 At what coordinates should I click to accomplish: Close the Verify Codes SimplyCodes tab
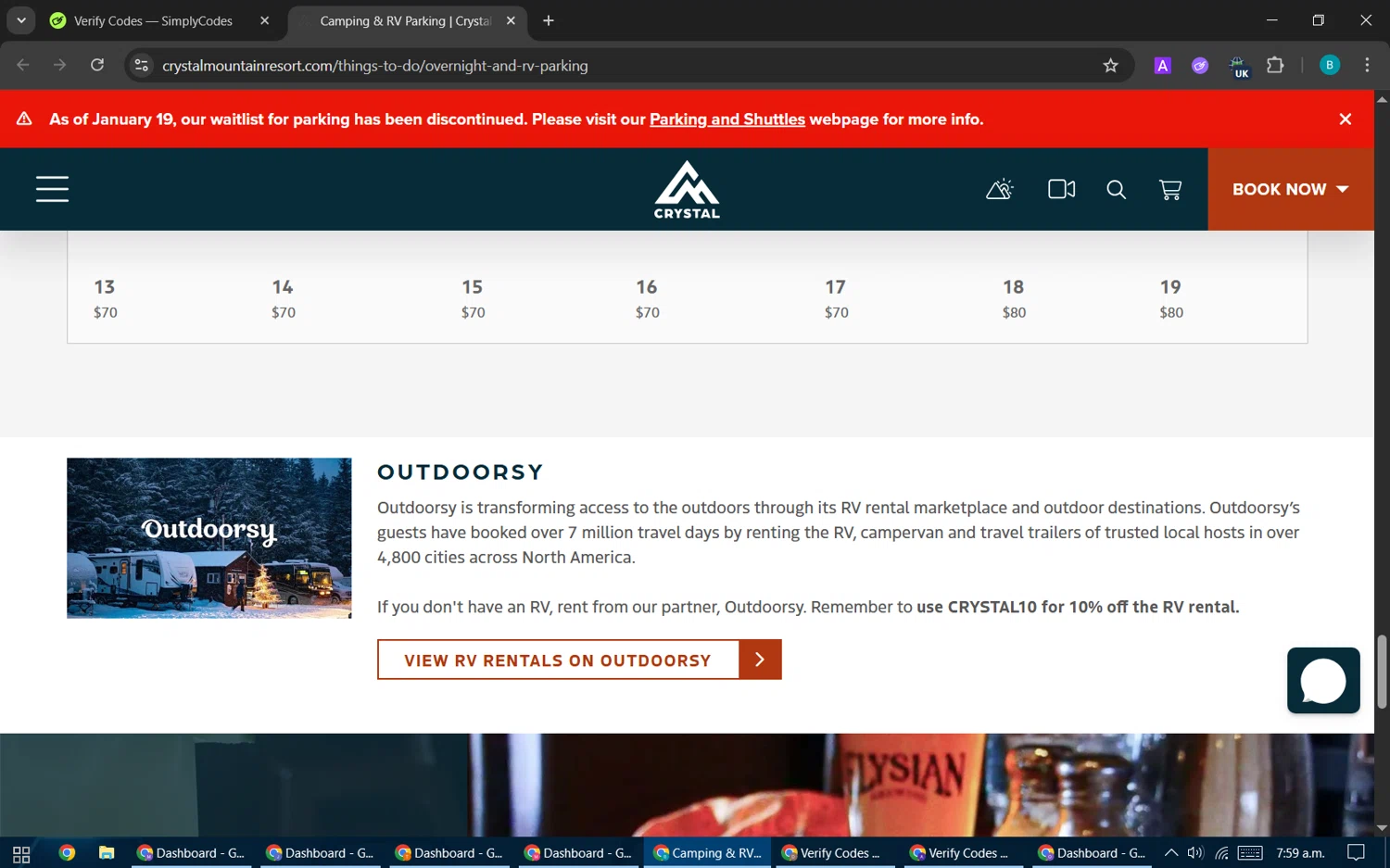coord(265,20)
